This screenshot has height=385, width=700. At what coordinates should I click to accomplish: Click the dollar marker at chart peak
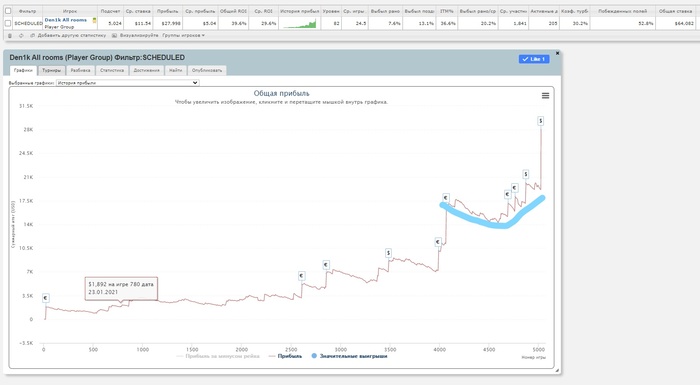click(541, 121)
